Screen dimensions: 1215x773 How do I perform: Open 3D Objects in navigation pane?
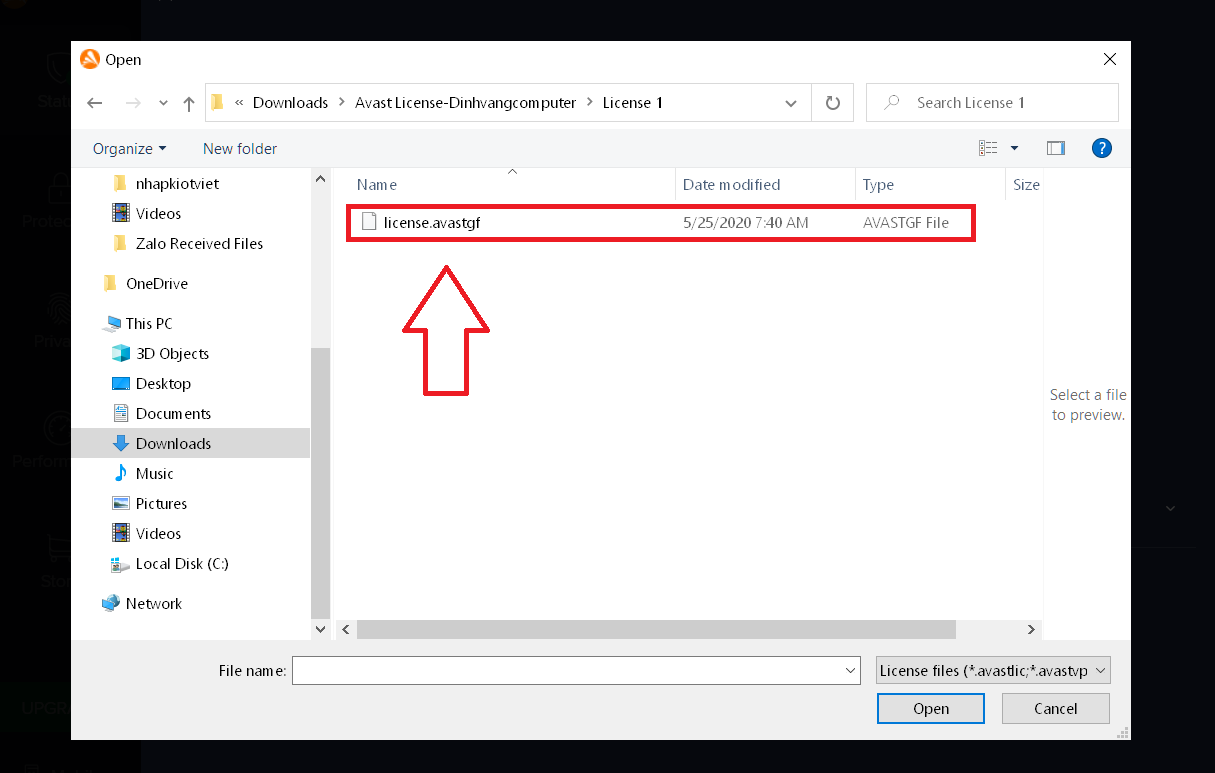click(x=172, y=353)
